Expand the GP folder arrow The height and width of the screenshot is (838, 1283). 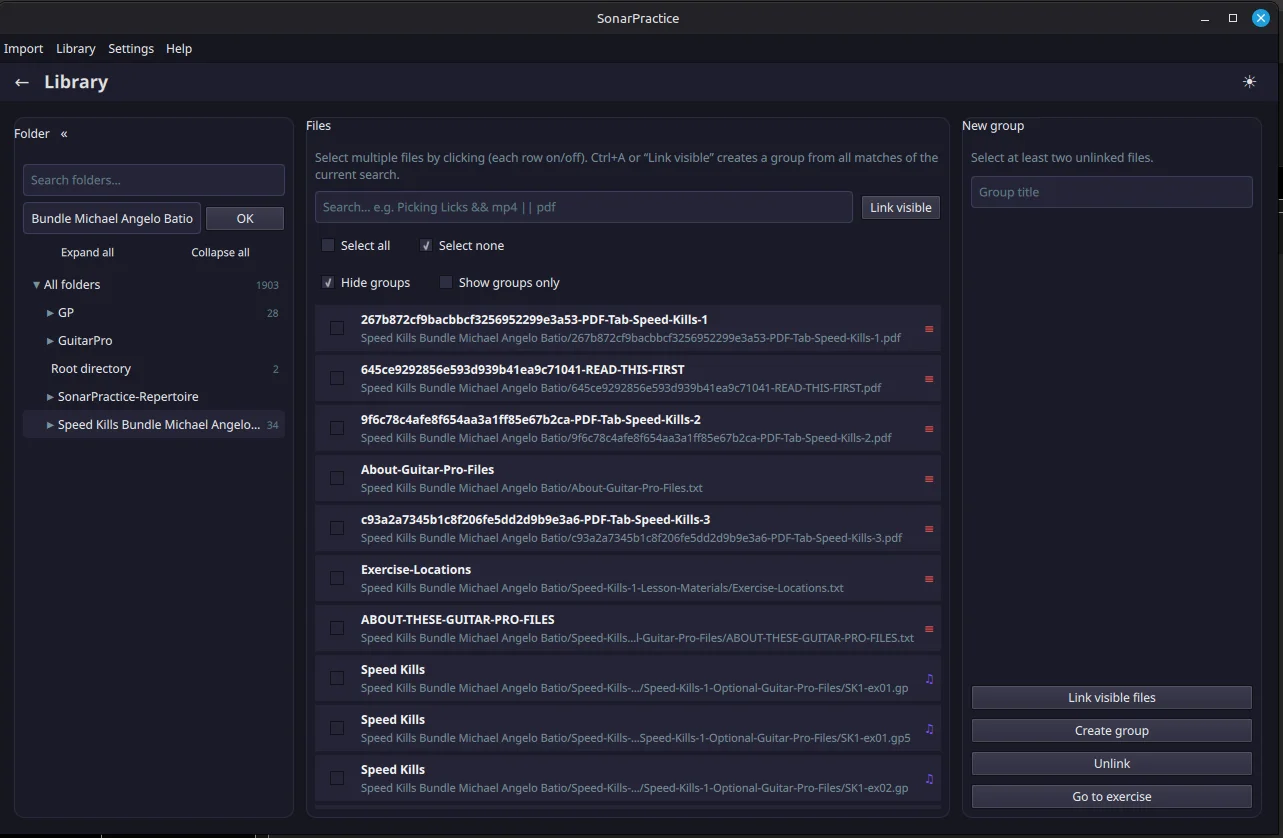coord(51,313)
